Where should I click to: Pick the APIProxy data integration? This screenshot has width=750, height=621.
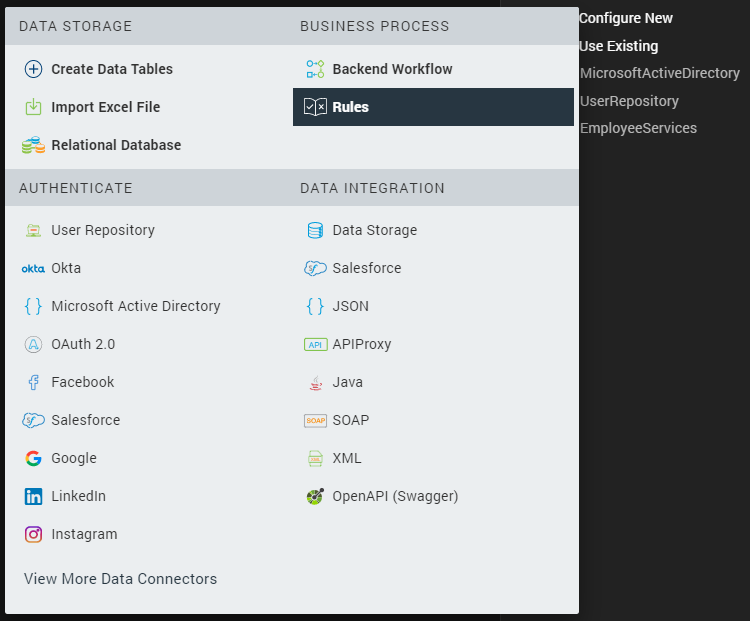pyautogui.click(x=361, y=344)
